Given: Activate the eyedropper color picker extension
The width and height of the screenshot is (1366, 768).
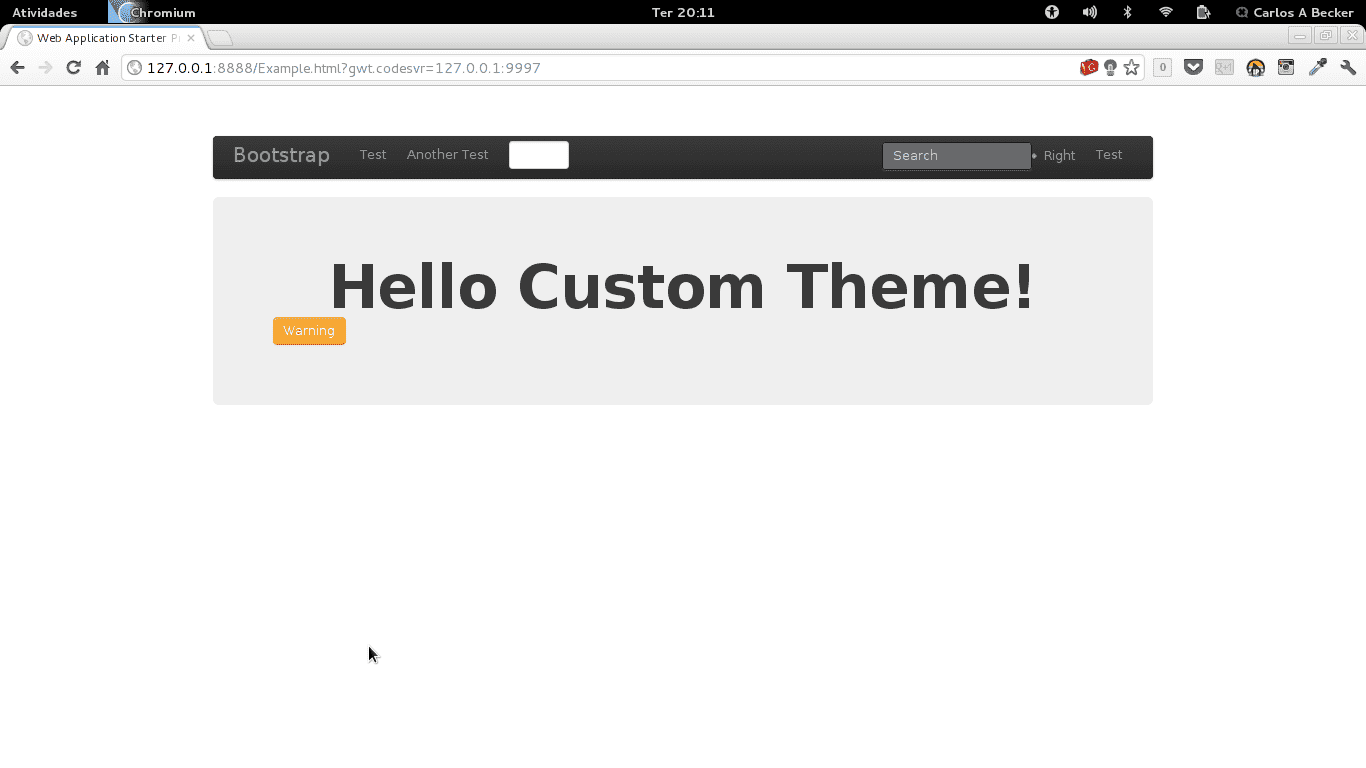Looking at the screenshot, I should 1318,68.
